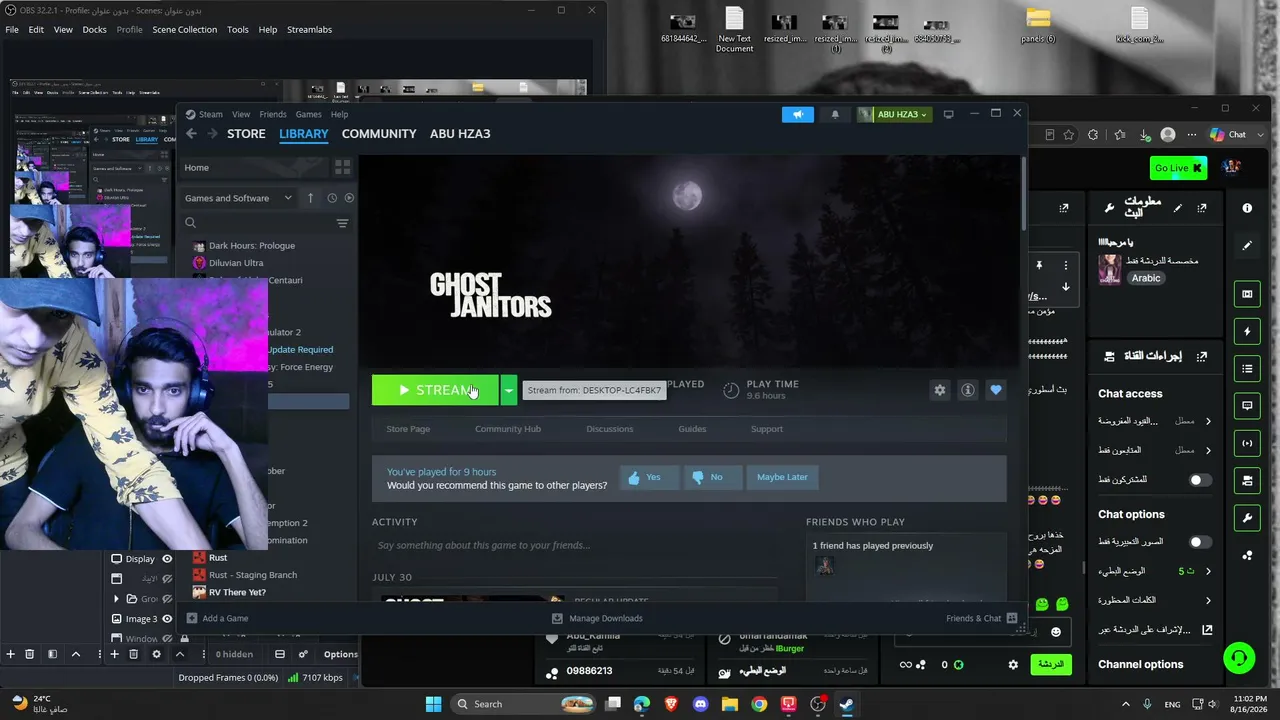Edit stream info with pencil icon
Screen dimensions: 1280x720
pos(1178,208)
